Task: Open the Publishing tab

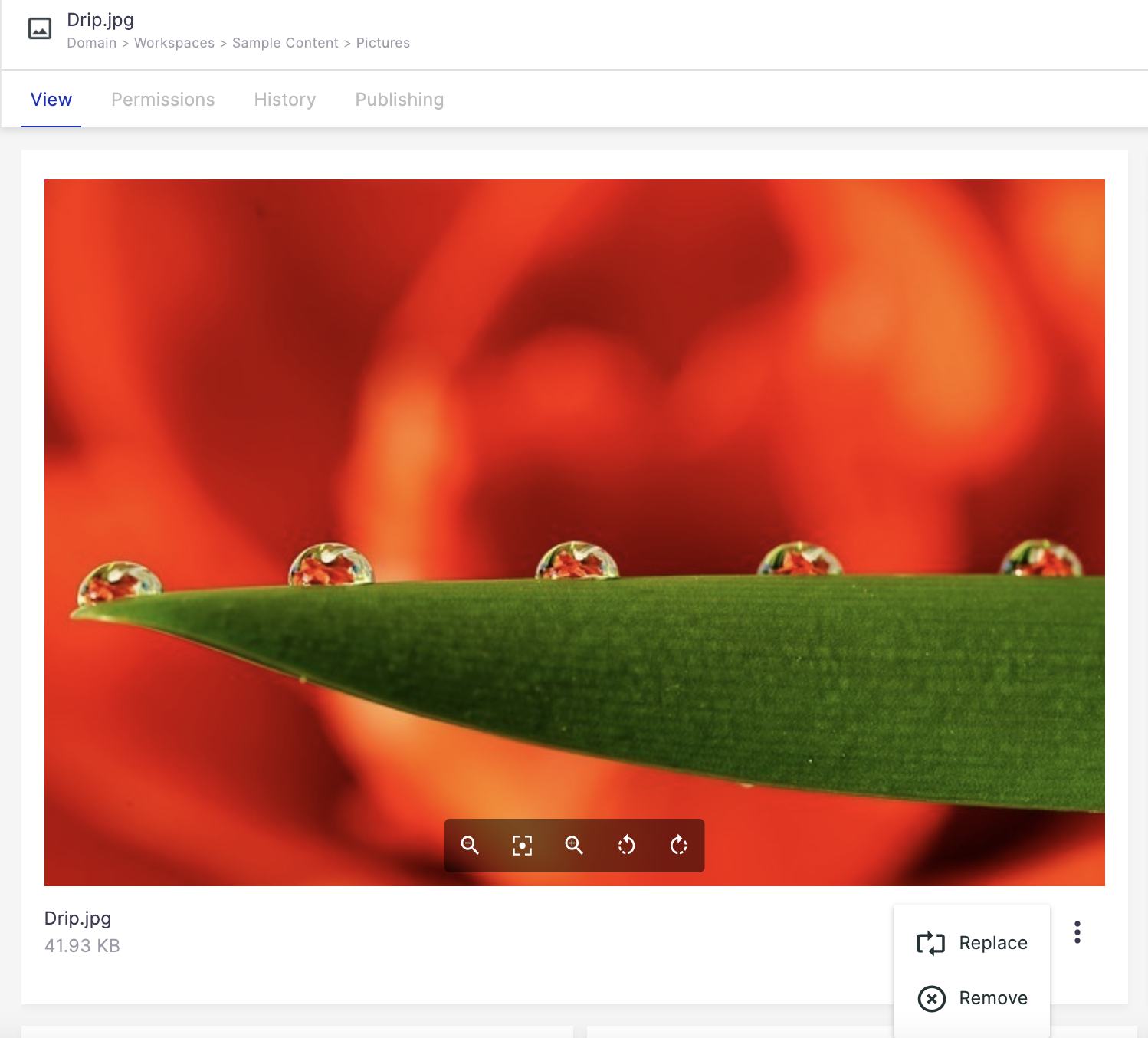Action: click(x=399, y=100)
